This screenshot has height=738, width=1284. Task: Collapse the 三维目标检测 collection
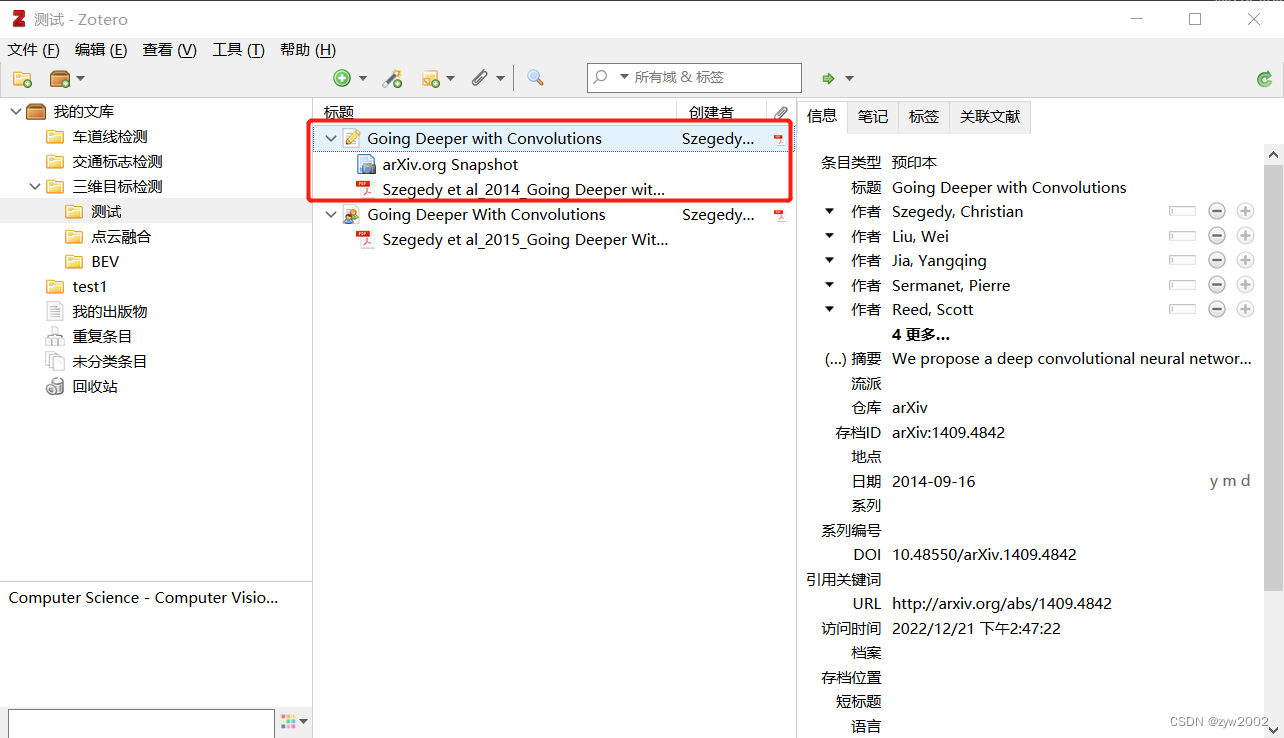click(34, 186)
